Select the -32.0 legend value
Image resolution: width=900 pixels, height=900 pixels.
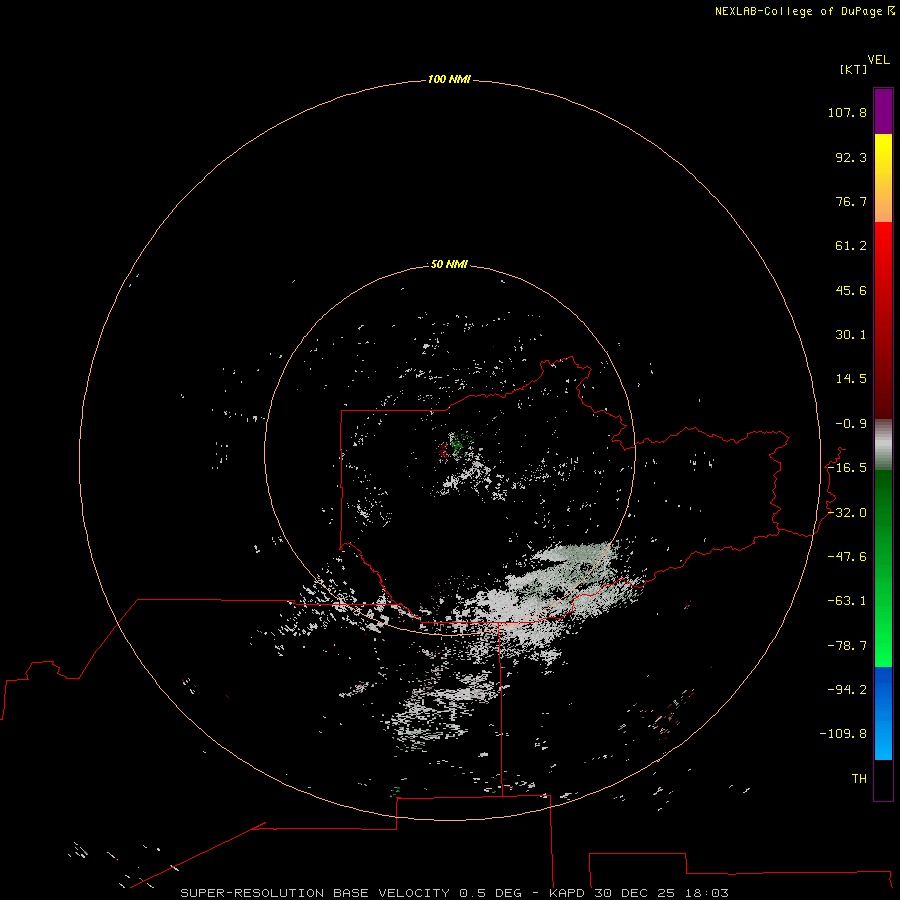[x=847, y=513]
